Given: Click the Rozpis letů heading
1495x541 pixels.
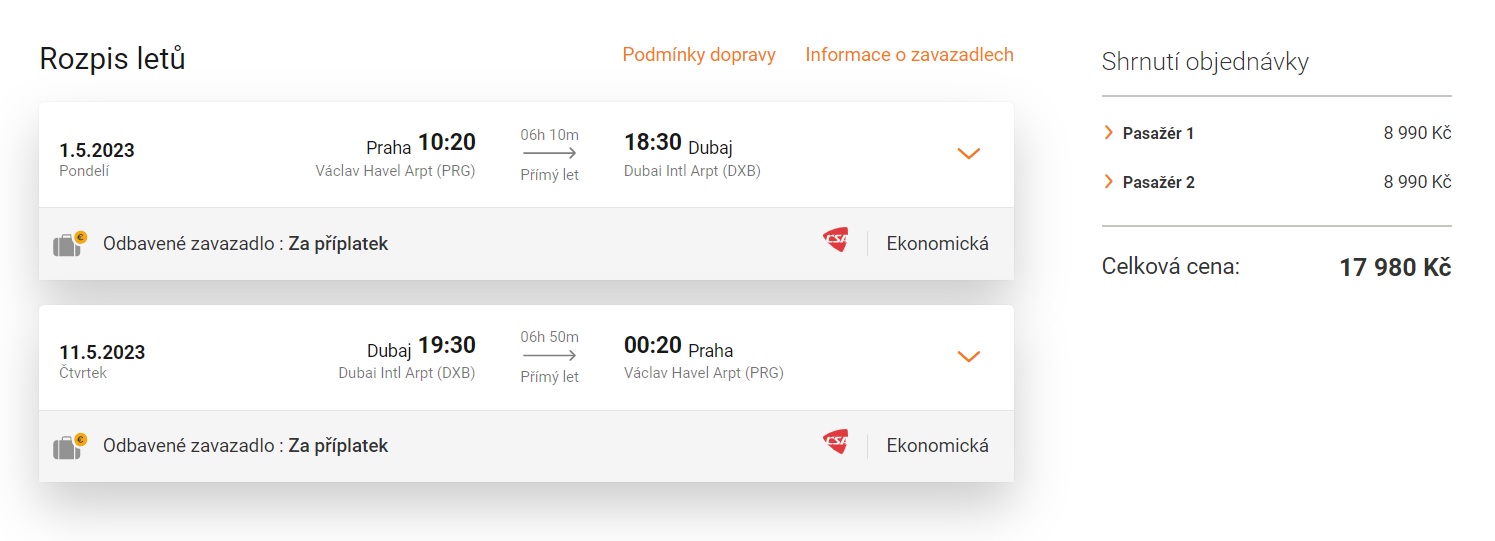Looking at the screenshot, I should [x=112, y=59].
